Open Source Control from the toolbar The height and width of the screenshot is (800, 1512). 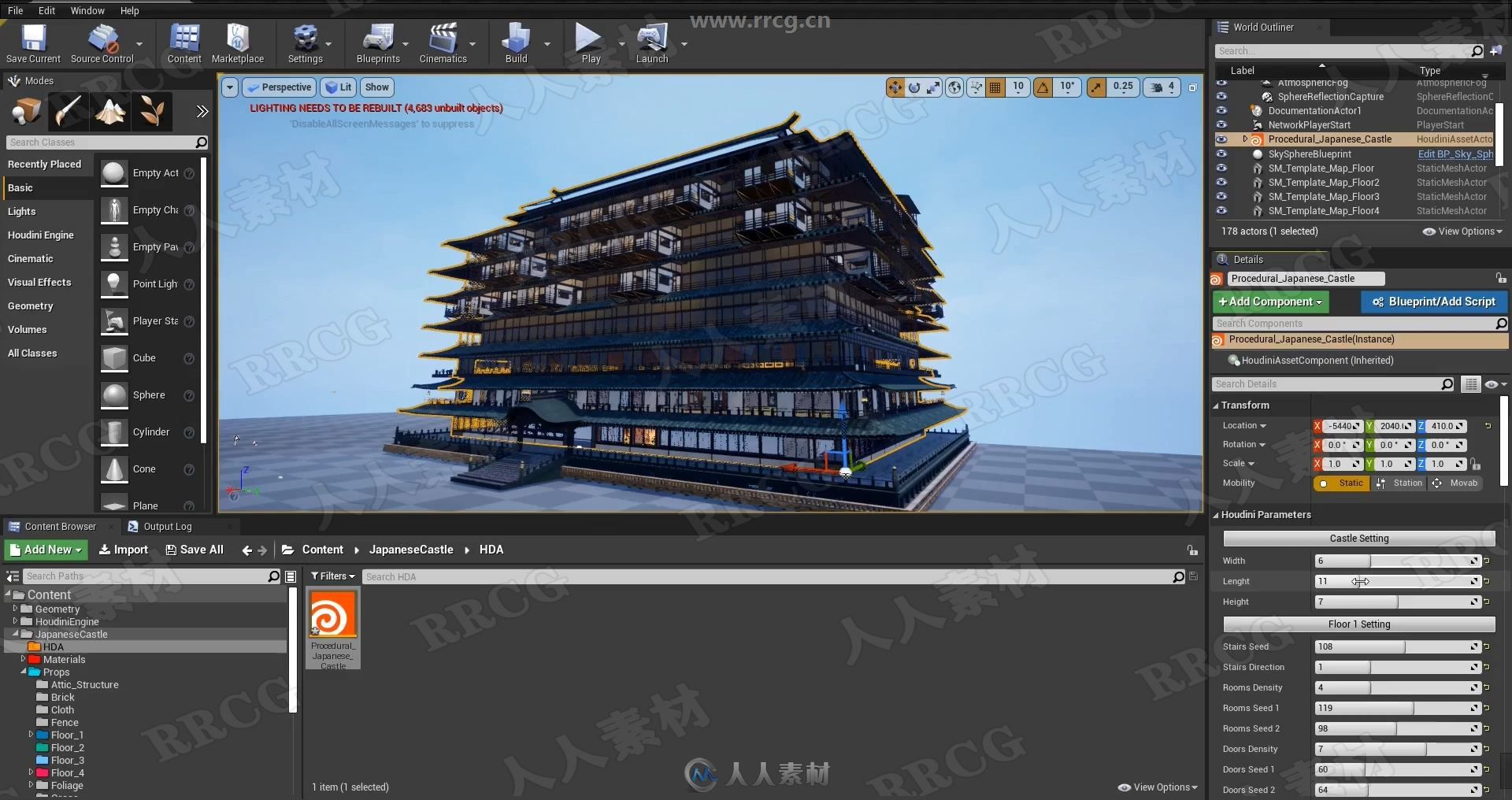tap(102, 43)
